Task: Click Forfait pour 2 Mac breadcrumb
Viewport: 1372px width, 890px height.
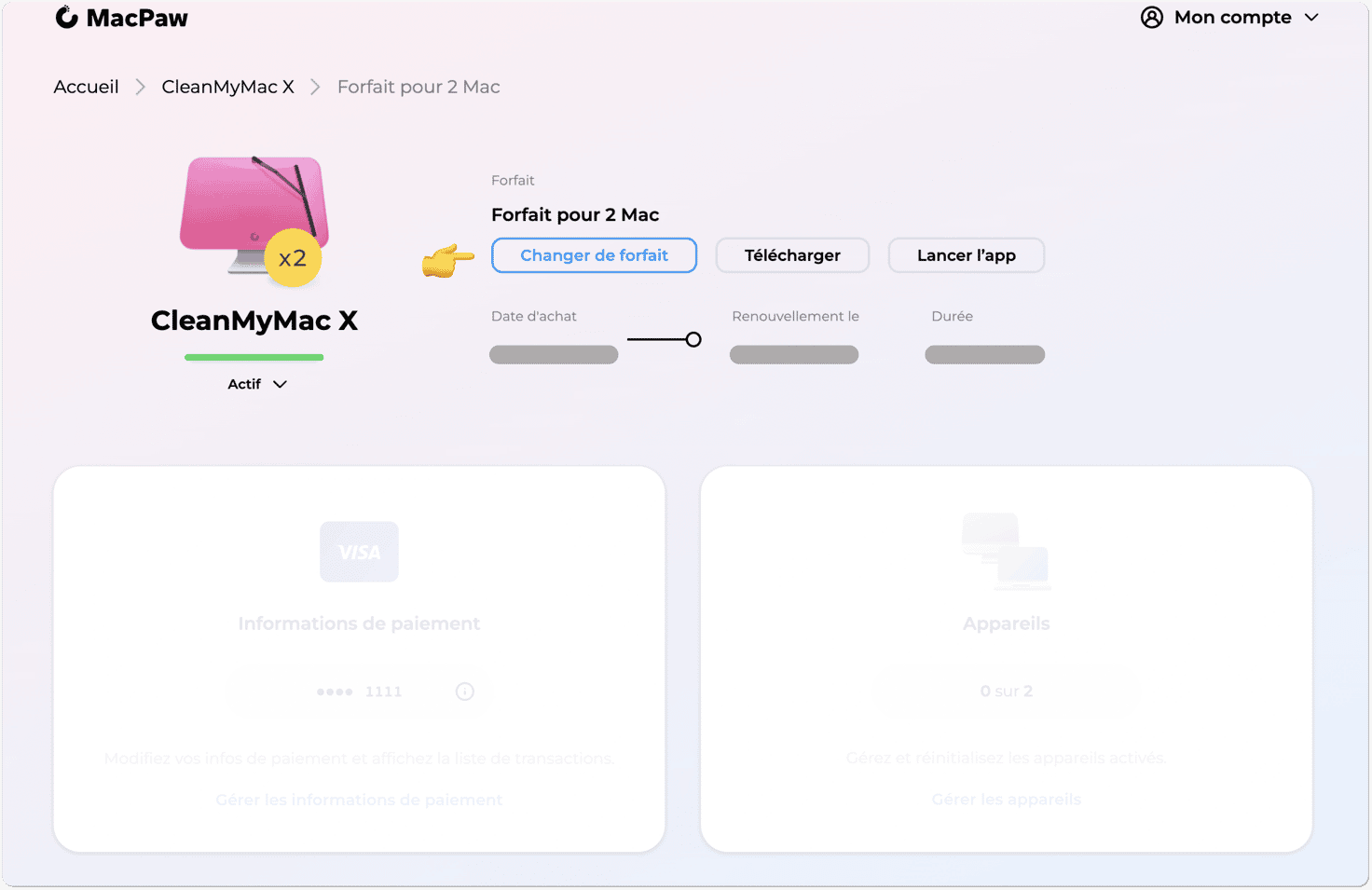Action: tap(418, 87)
